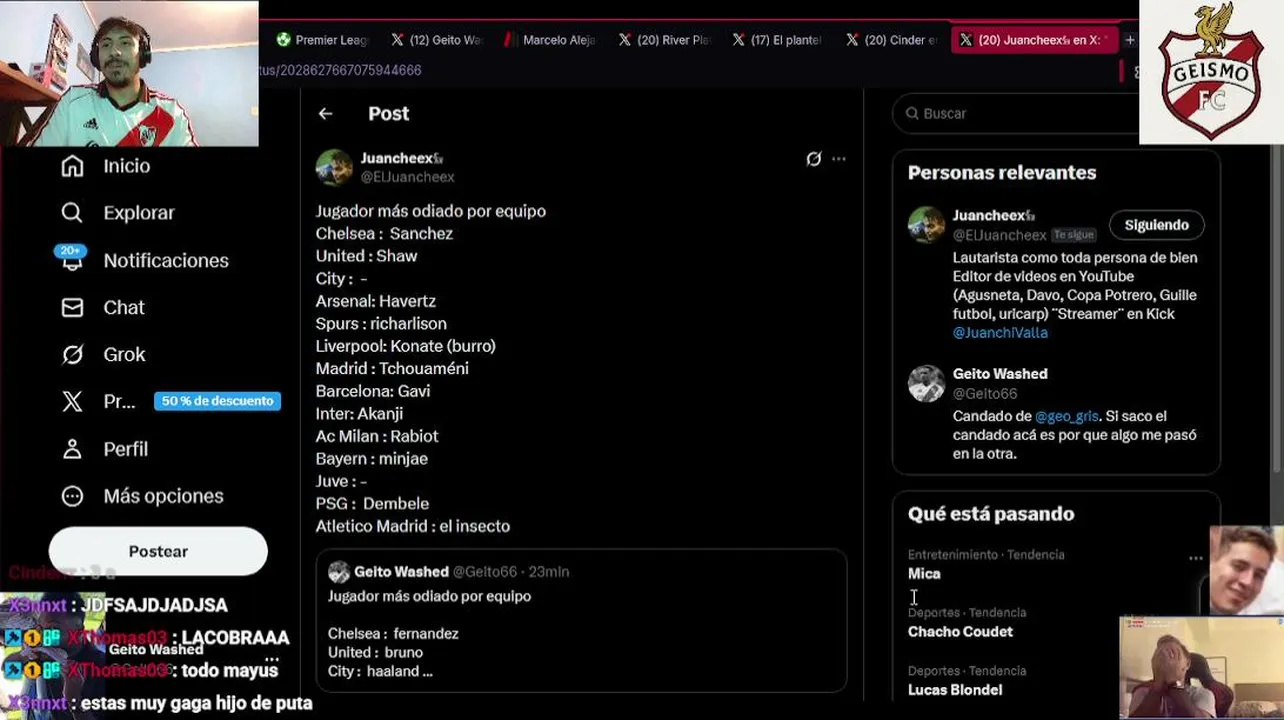Click the line 'Liverpool: Konate (burro)'
Viewport: 1284px width, 720px height.
[x=406, y=346]
